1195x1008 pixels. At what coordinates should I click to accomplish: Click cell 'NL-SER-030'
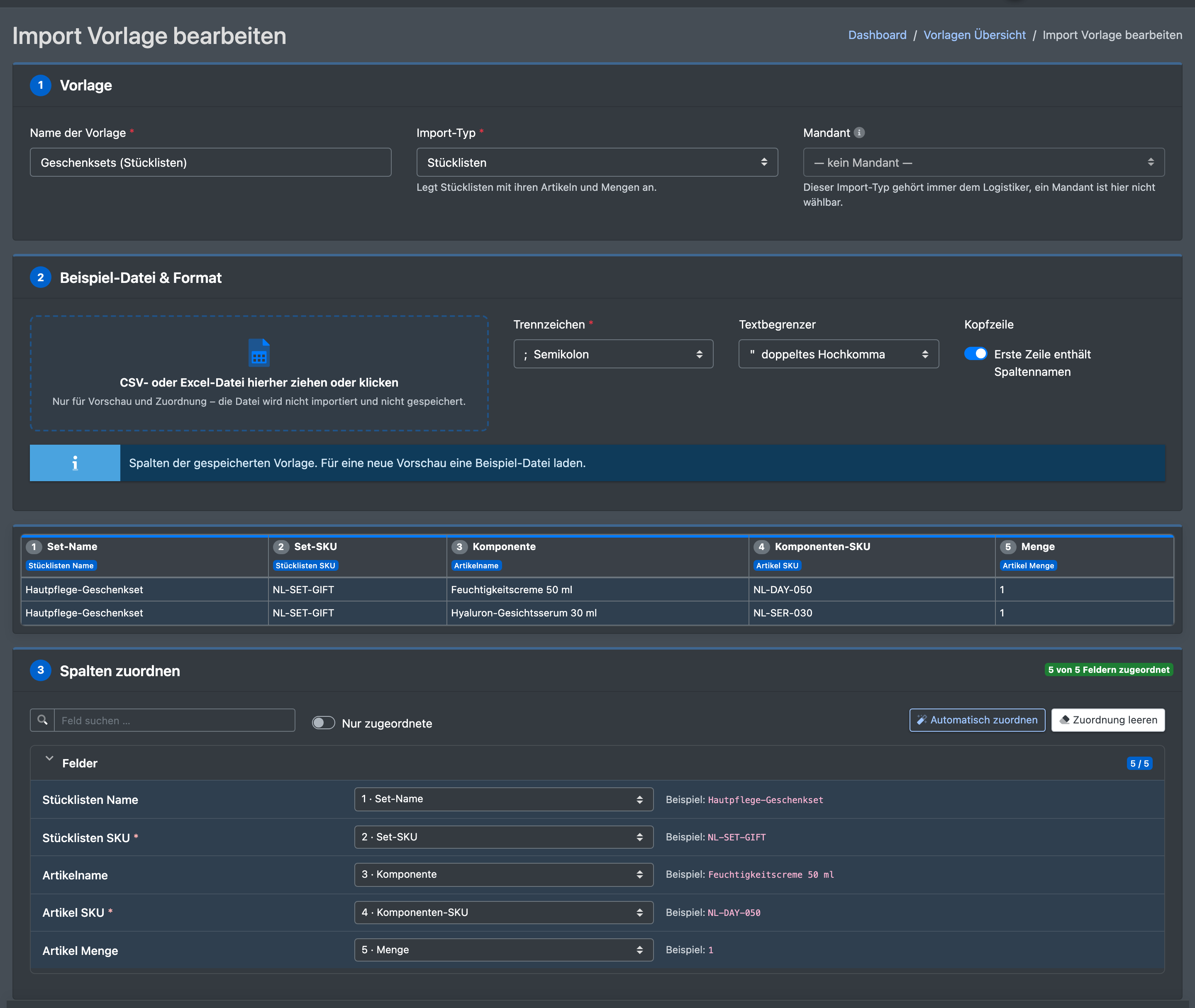pos(872,613)
